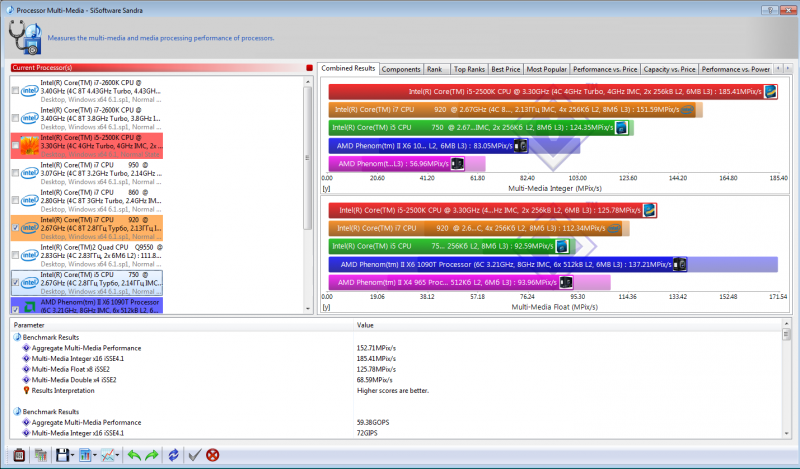The height and width of the screenshot is (469, 800).
Task: Click the tab strip scroll-left arrow
Action: (778, 68)
